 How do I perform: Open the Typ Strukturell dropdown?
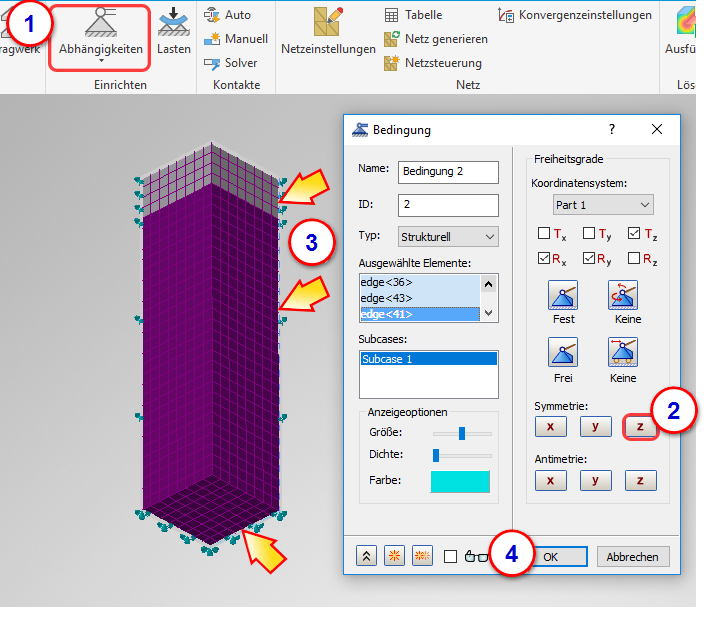click(x=448, y=237)
